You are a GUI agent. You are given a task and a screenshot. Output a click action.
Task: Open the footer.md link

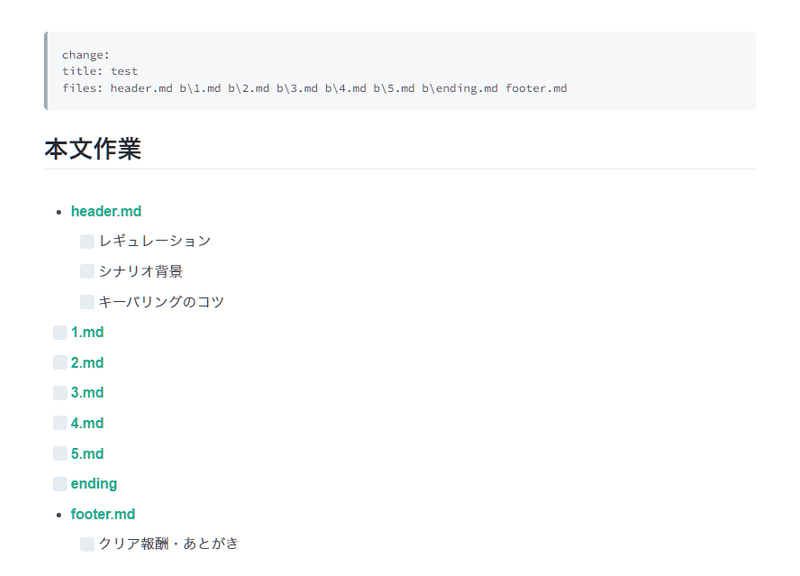point(103,514)
